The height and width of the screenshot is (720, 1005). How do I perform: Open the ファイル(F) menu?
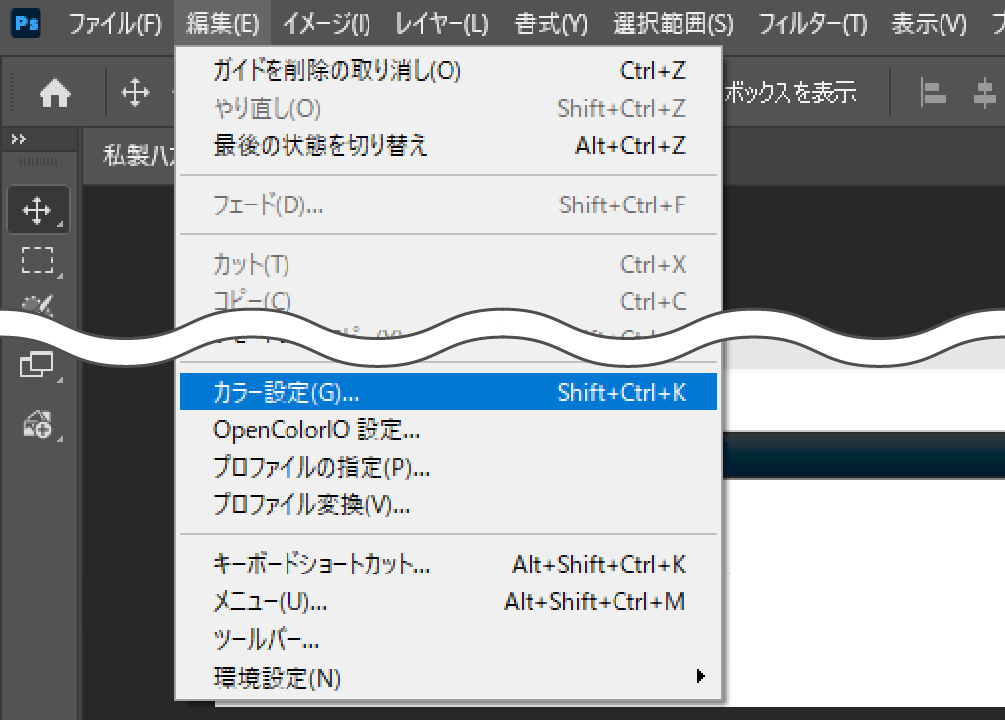pyautogui.click(x=115, y=24)
